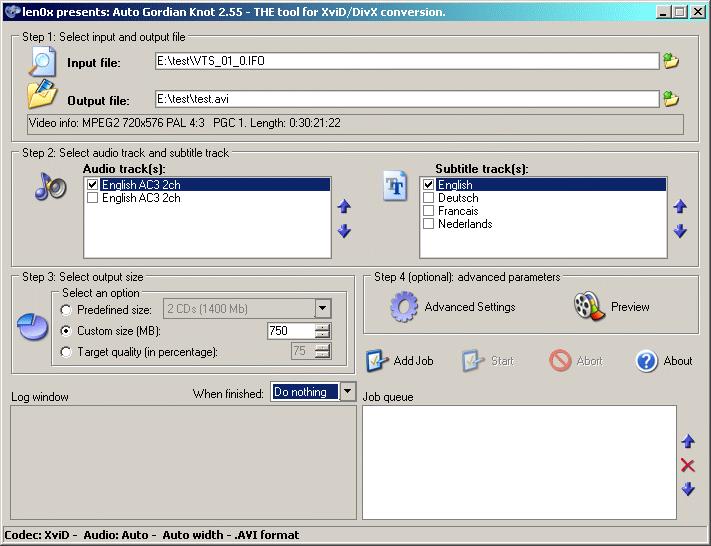Open the When finished dropdown arrow

pyautogui.click(x=347, y=391)
